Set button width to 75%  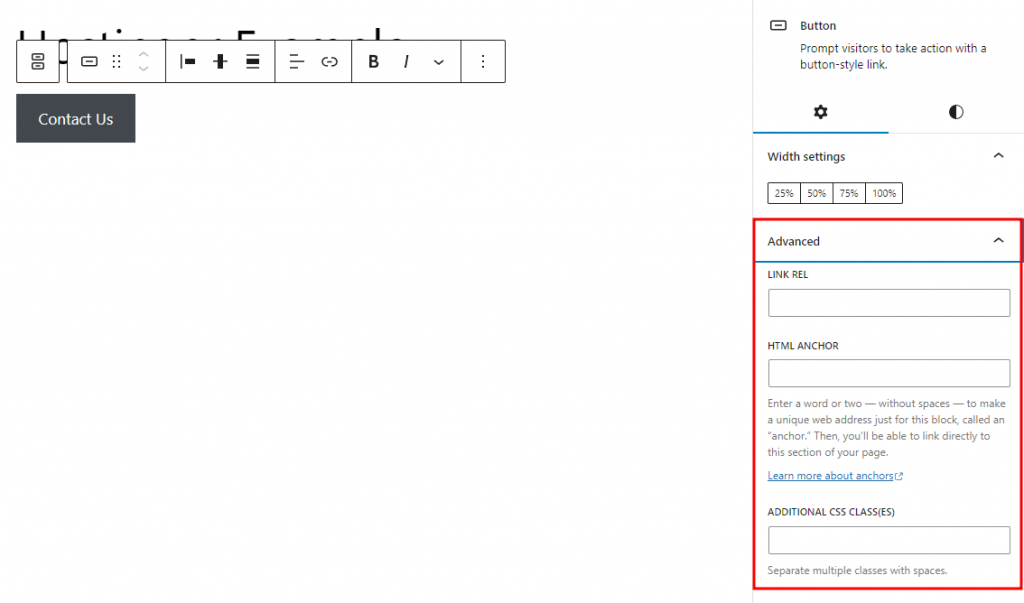[x=849, y=193]
